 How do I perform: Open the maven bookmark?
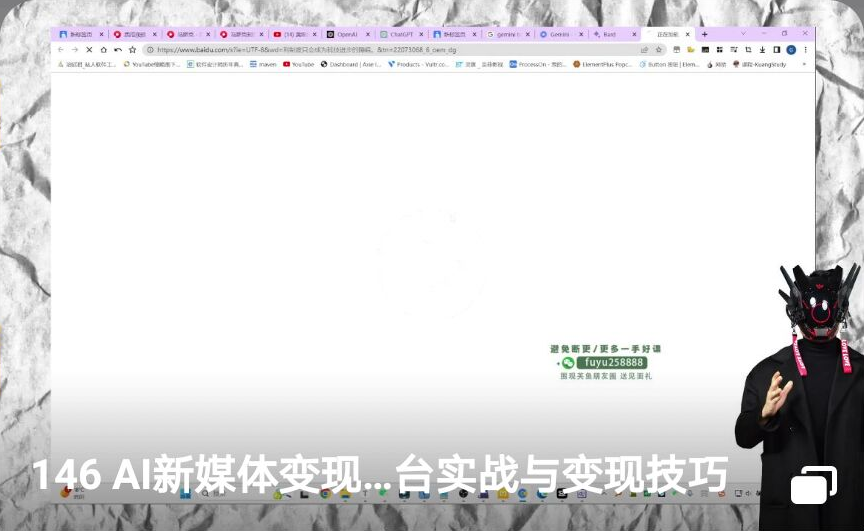[x=263, y=64]
